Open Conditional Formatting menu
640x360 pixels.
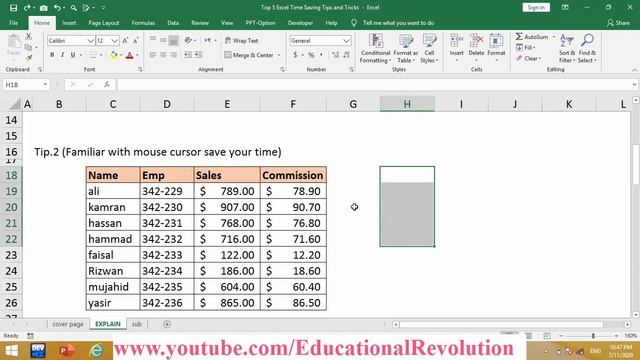point(376,48)
